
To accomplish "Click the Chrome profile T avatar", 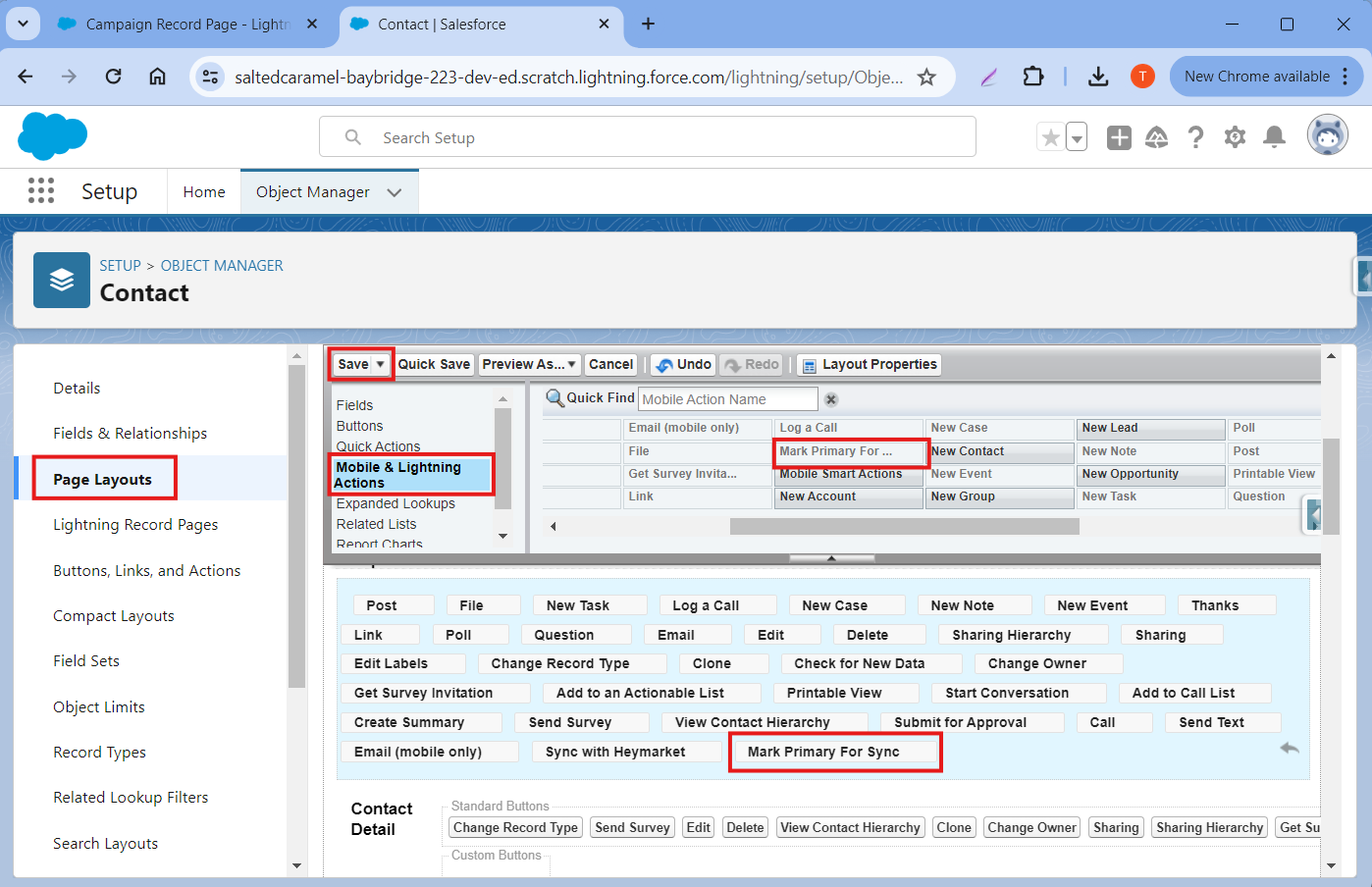I will (1142, 77).
